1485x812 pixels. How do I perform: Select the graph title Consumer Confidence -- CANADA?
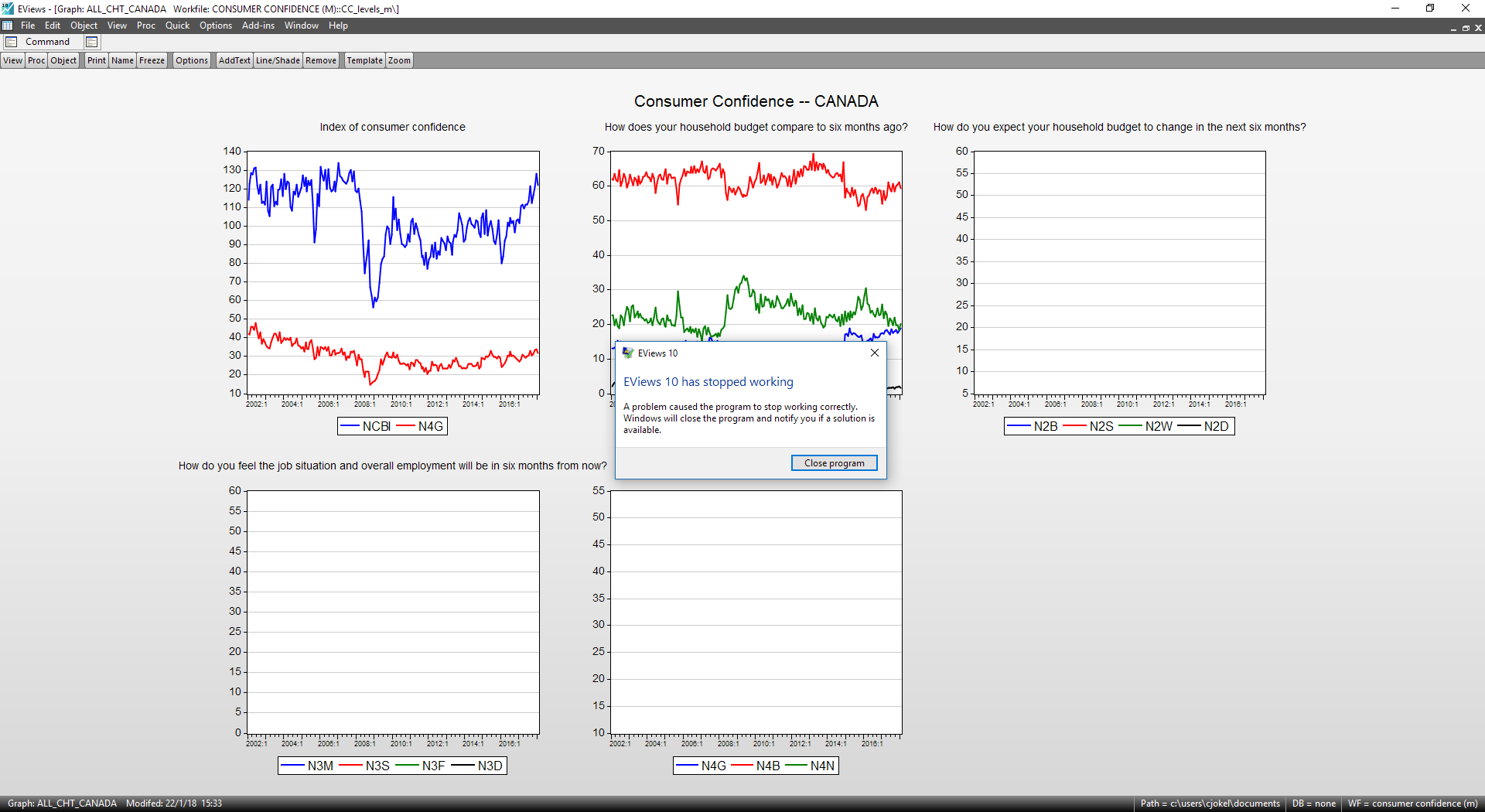tap(756, 101)
